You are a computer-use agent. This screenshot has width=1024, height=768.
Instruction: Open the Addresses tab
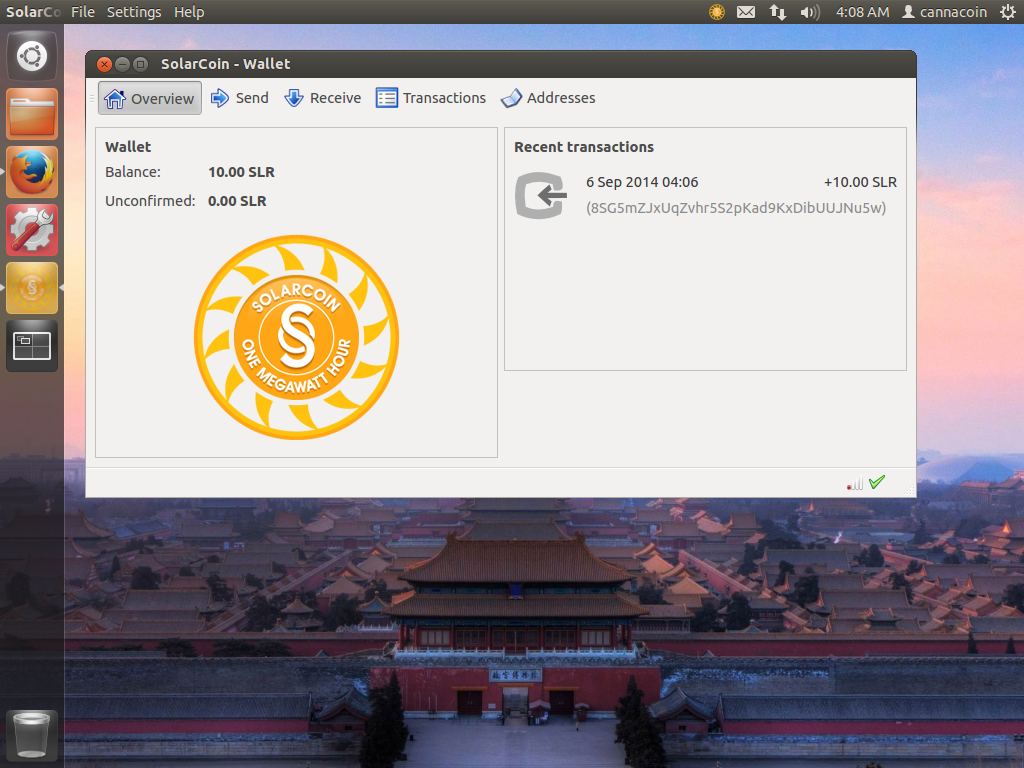[x=549, y=98]
